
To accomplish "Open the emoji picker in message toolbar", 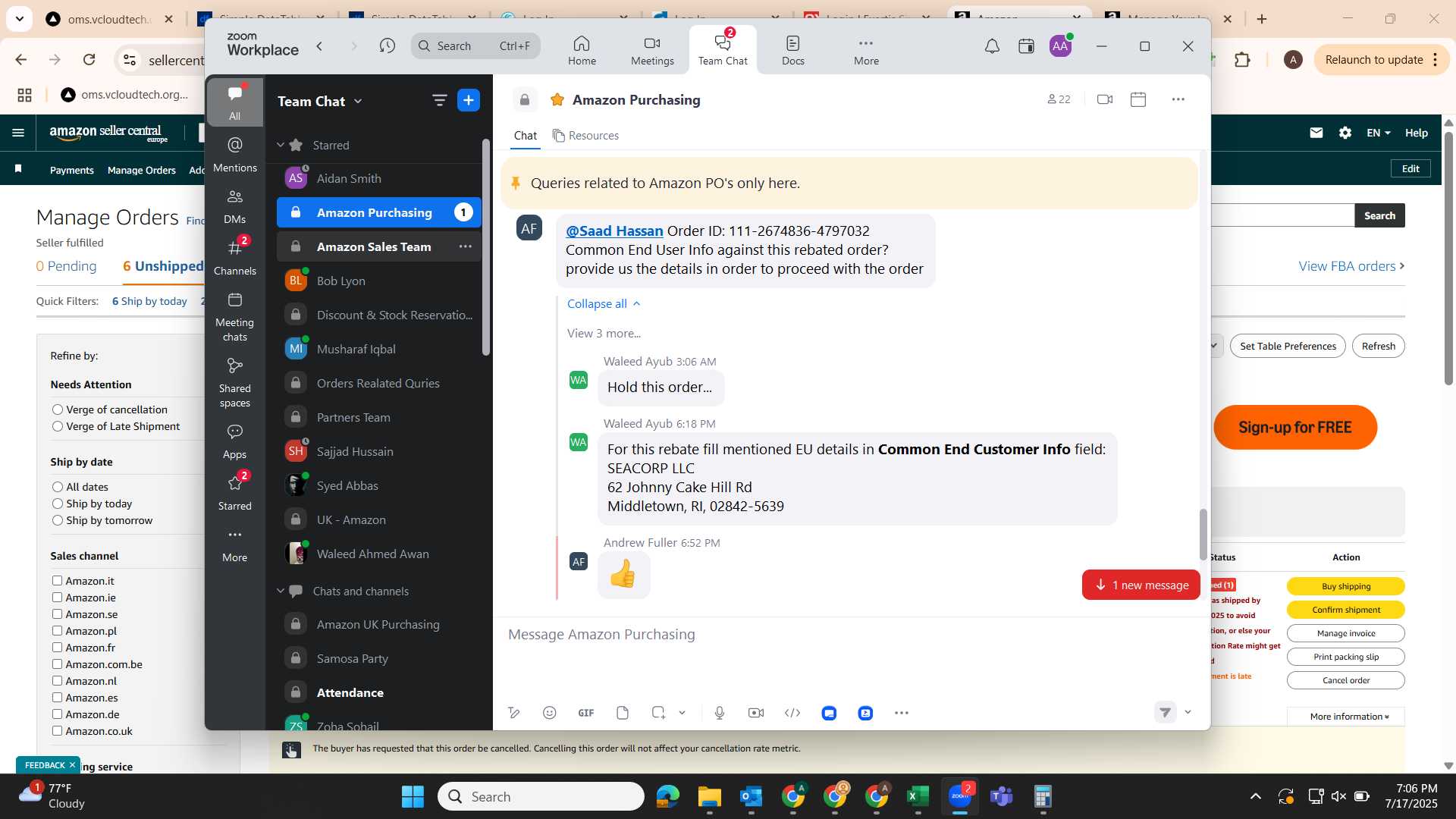I will (550, 713).
